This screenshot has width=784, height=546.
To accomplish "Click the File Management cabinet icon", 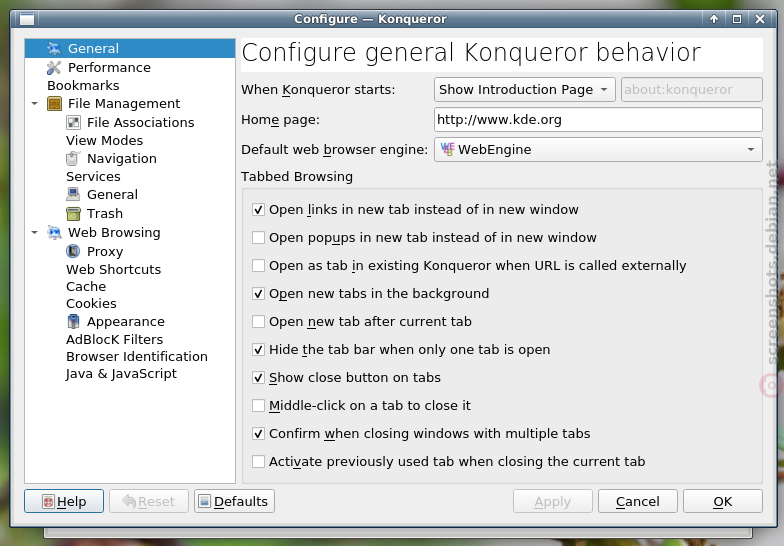I will pos(54,104).
